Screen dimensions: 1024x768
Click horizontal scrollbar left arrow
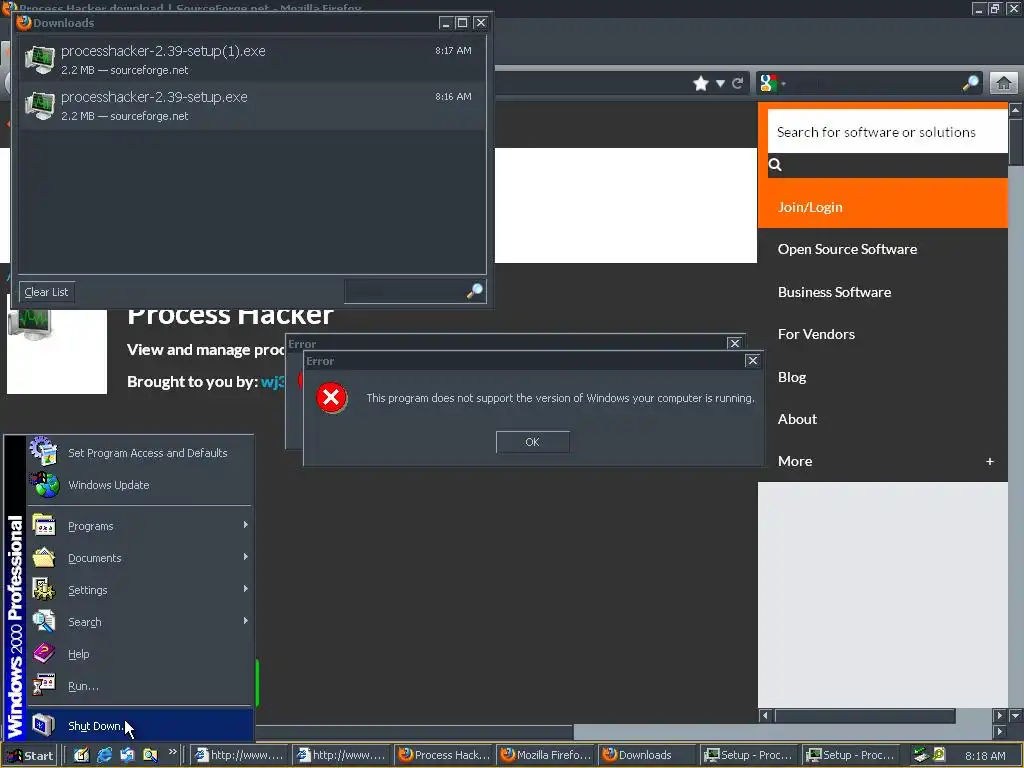[x=765, y=715]
